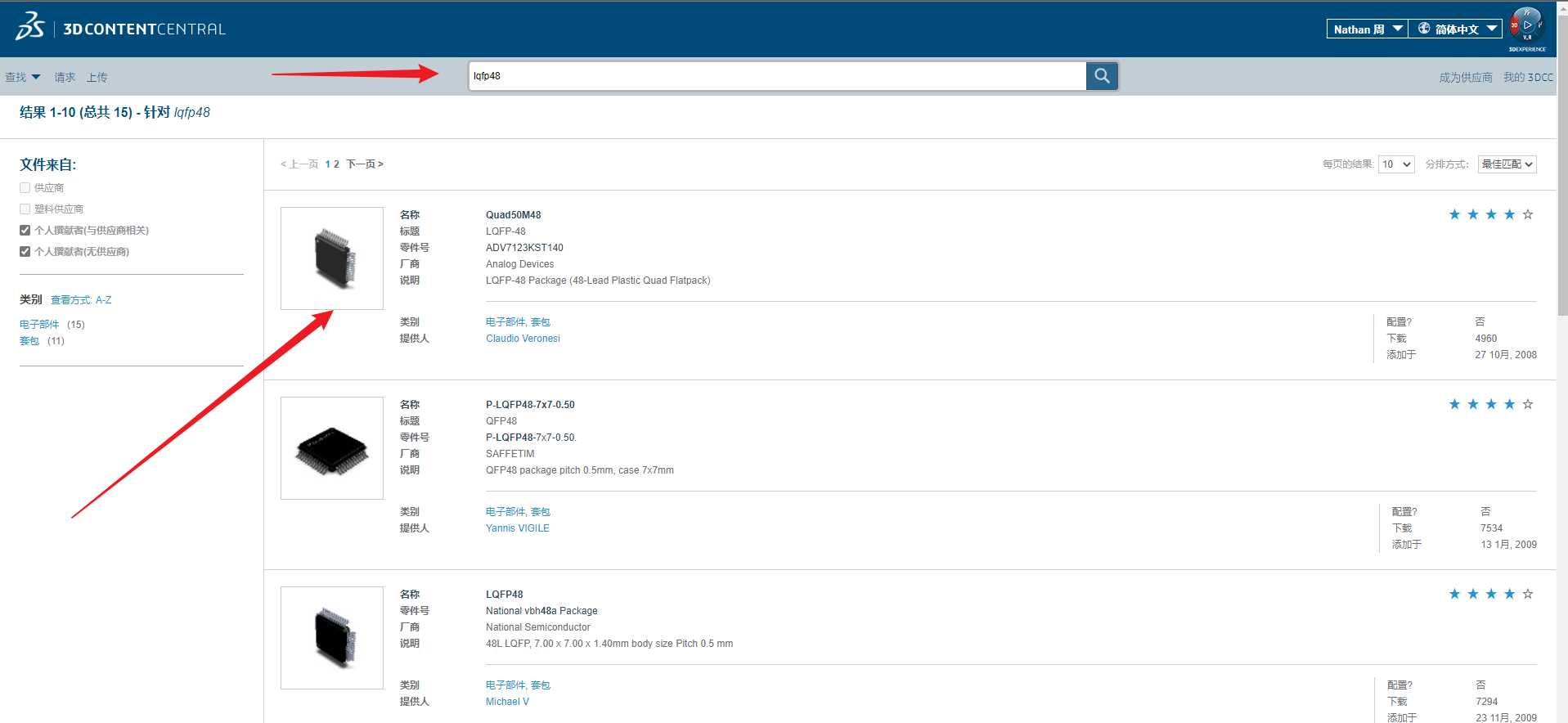Click the Analog Devices manufacturer text
The width and height of the screenshot is (1568, 723).
[x=519, y=264]
